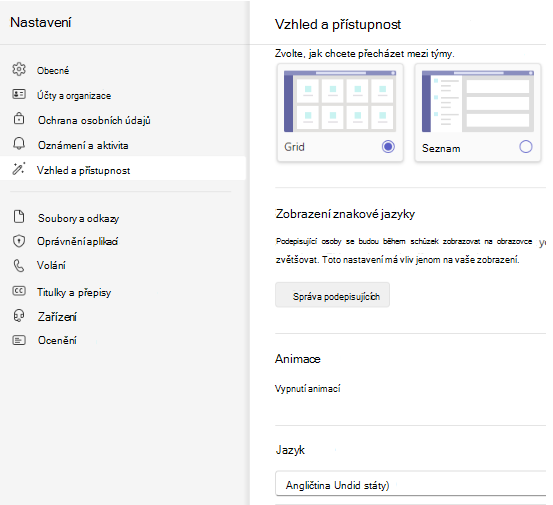Click the lock icon for Ochrana osobních údajů
Image resolution: width=553 pixels, height=505 pixels.
coord(19,119)
